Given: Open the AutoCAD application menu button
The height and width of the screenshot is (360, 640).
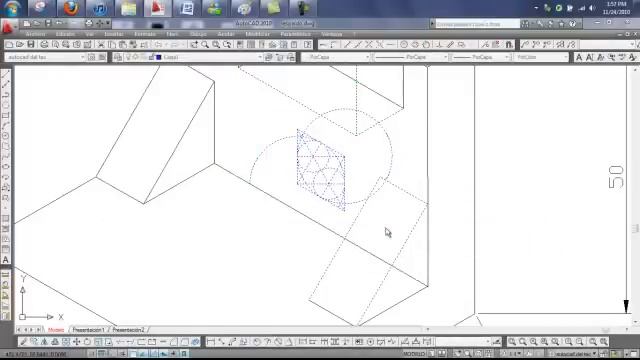Looking at the screenshot, I should point(8,26).
